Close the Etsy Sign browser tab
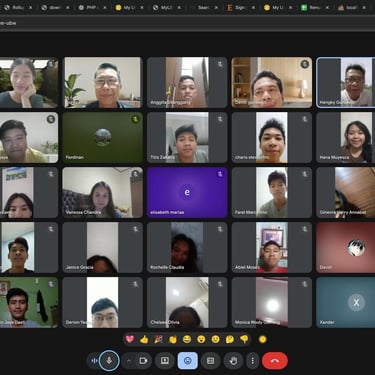The image size is (375, 375). [x=253, y=7]
